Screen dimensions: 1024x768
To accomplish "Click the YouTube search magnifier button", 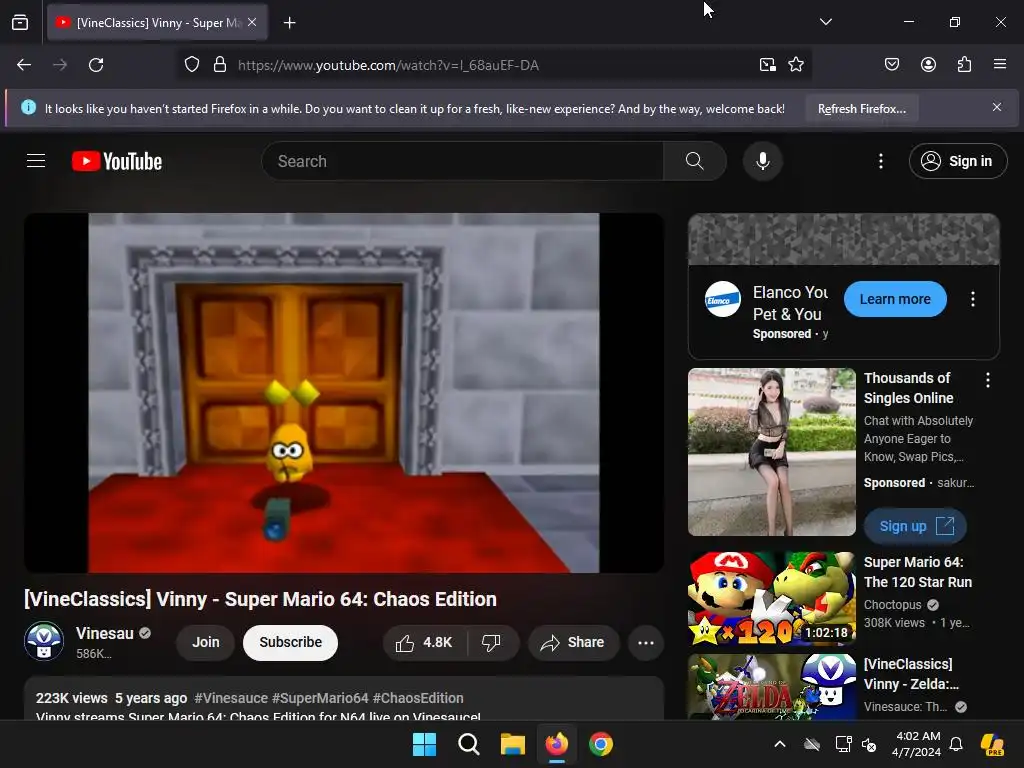I will (x=695, y=161).
